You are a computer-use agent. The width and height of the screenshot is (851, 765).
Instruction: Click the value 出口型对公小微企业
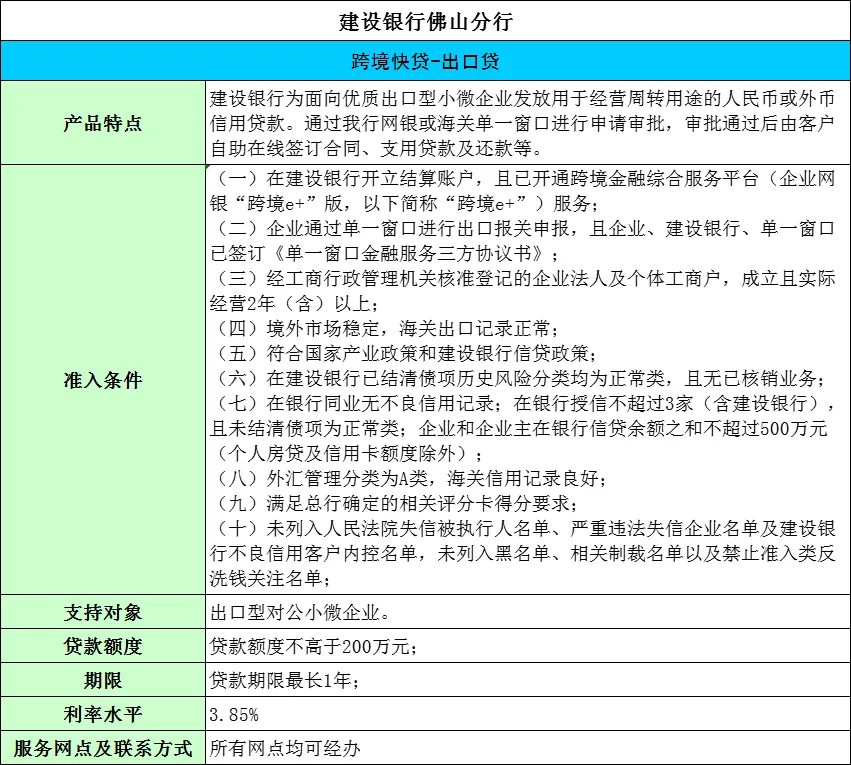click(300, 613)
